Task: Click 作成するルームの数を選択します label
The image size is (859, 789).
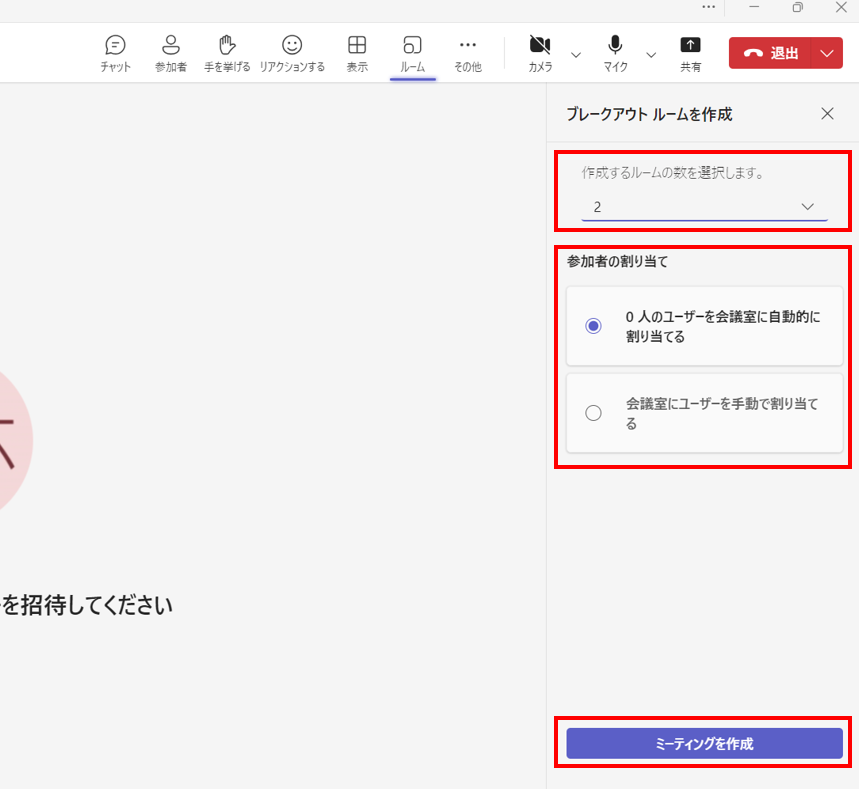Action: coord(672,173)
